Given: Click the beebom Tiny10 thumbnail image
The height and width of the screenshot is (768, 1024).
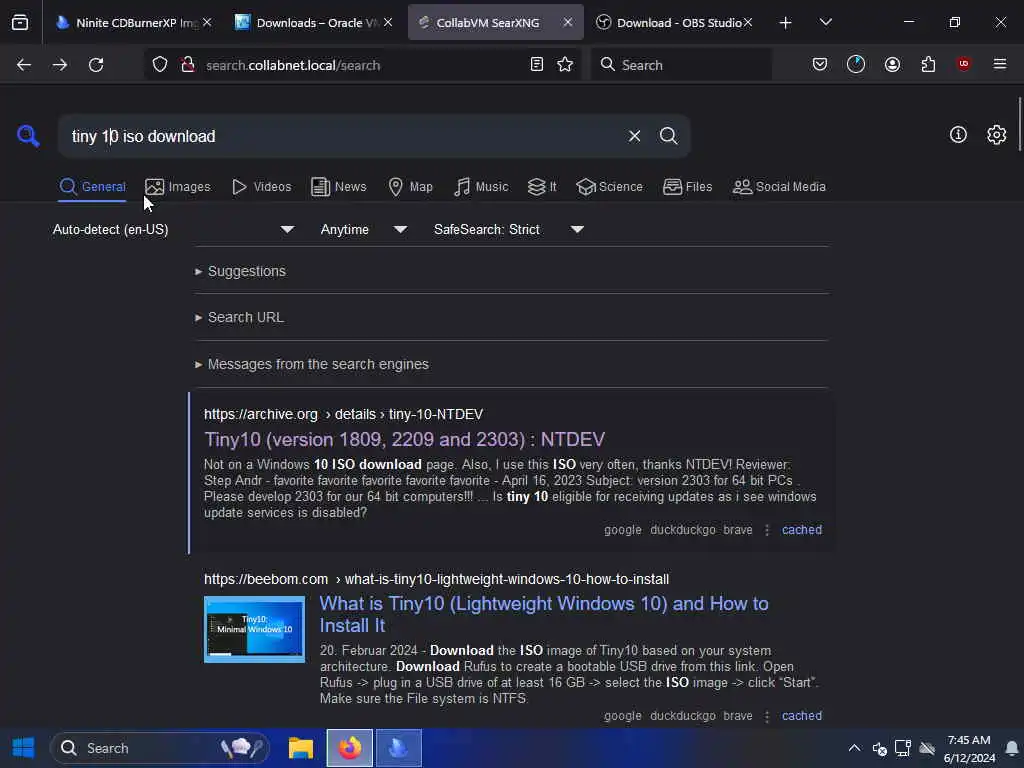Looking at the screenshot, I should (x=254, y=630).
